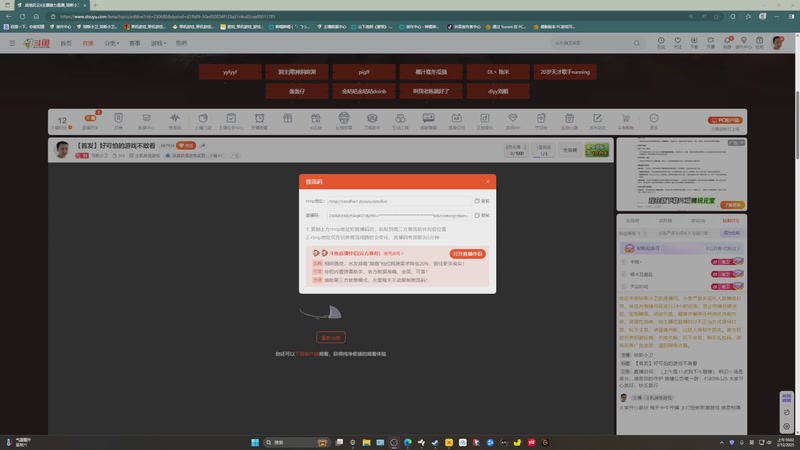Expand the 分类 dropdown menu
The image size is (800, 450).
coord(111,43)
